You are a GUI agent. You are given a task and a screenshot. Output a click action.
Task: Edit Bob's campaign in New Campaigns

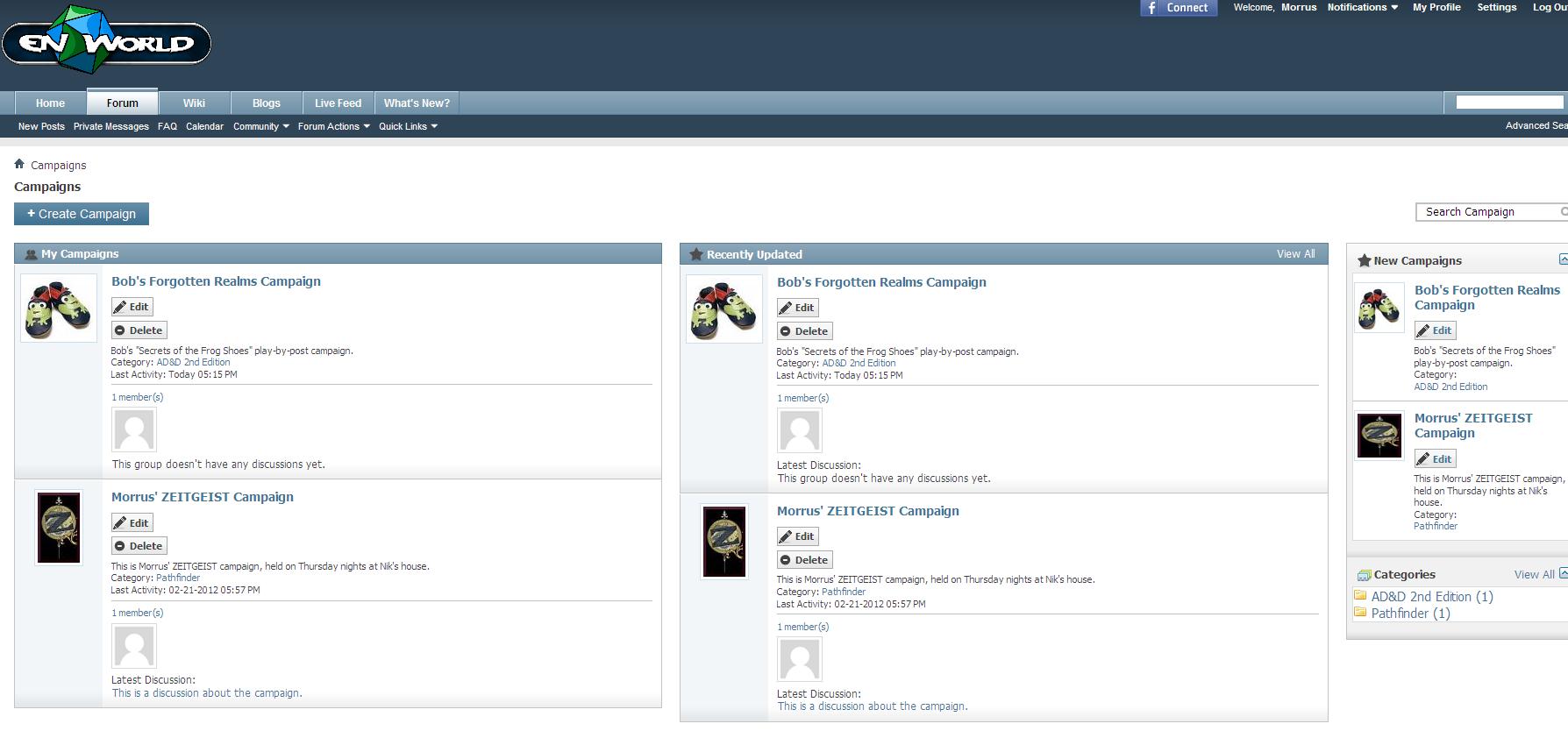point(1435,330)
